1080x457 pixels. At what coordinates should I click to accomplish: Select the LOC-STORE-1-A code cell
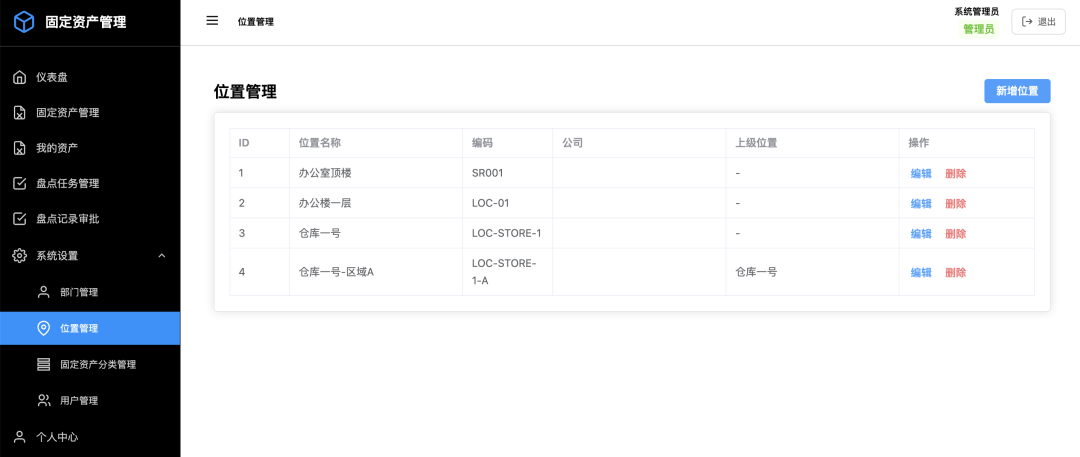(x=508, y=272)
